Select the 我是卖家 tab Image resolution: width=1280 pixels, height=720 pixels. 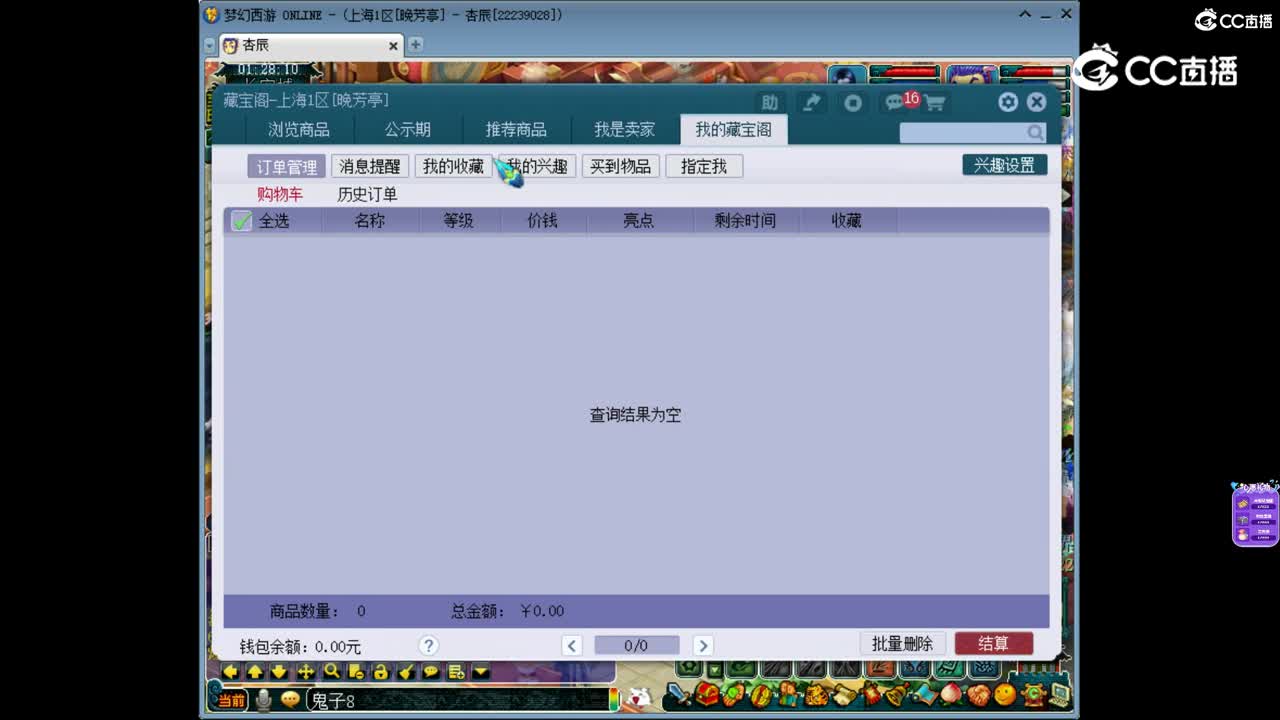click(x=625, y=130)
